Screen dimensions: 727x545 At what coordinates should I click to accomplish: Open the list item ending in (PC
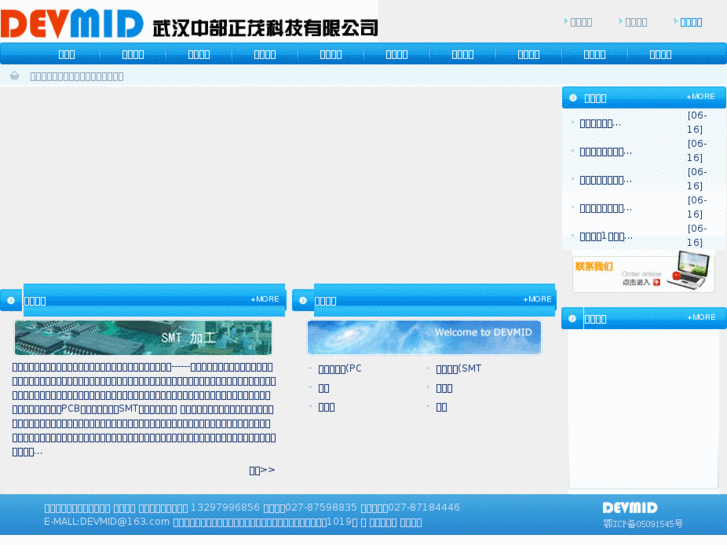click(x=340, y=369)
